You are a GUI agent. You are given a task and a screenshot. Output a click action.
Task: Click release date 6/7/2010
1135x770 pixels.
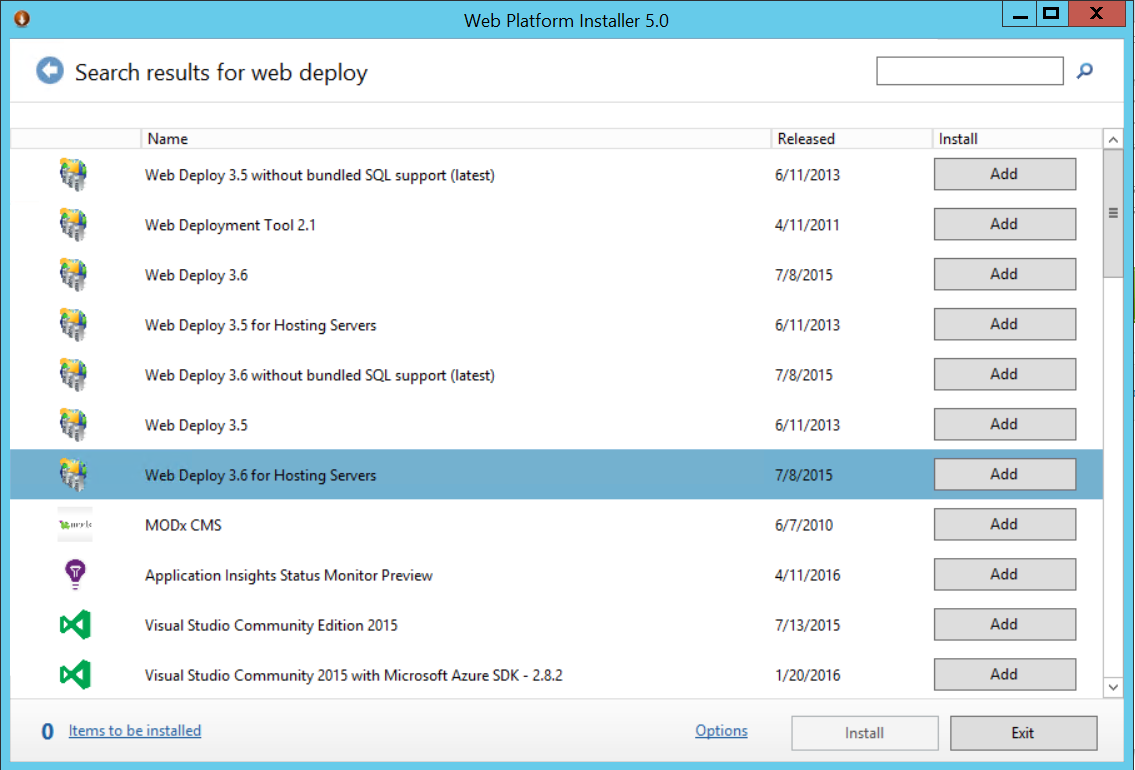[804, 525]
